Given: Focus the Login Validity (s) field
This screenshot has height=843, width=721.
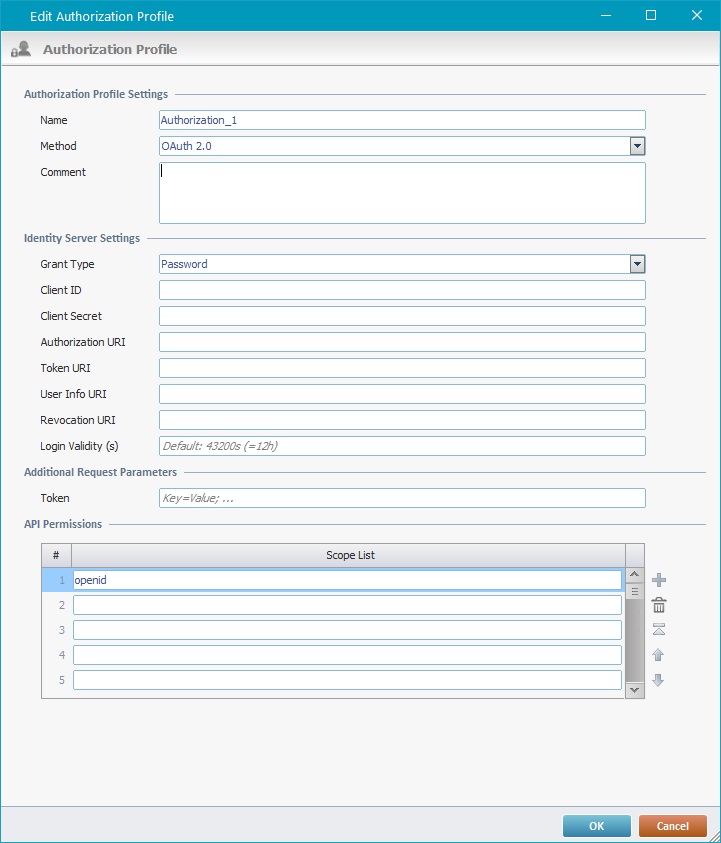Looking at the screenshot, I should tap(402, 446).
